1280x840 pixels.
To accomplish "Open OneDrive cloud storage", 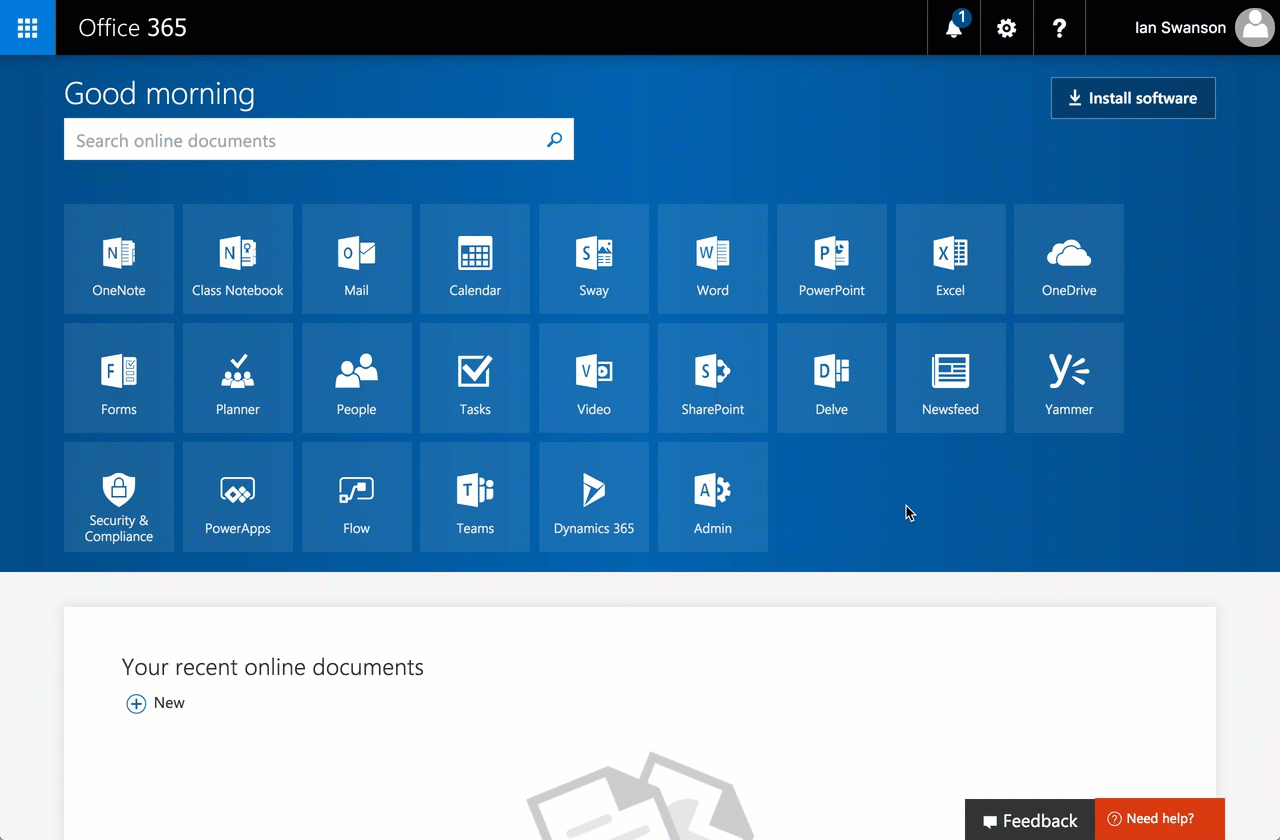I will [1069, 259].
